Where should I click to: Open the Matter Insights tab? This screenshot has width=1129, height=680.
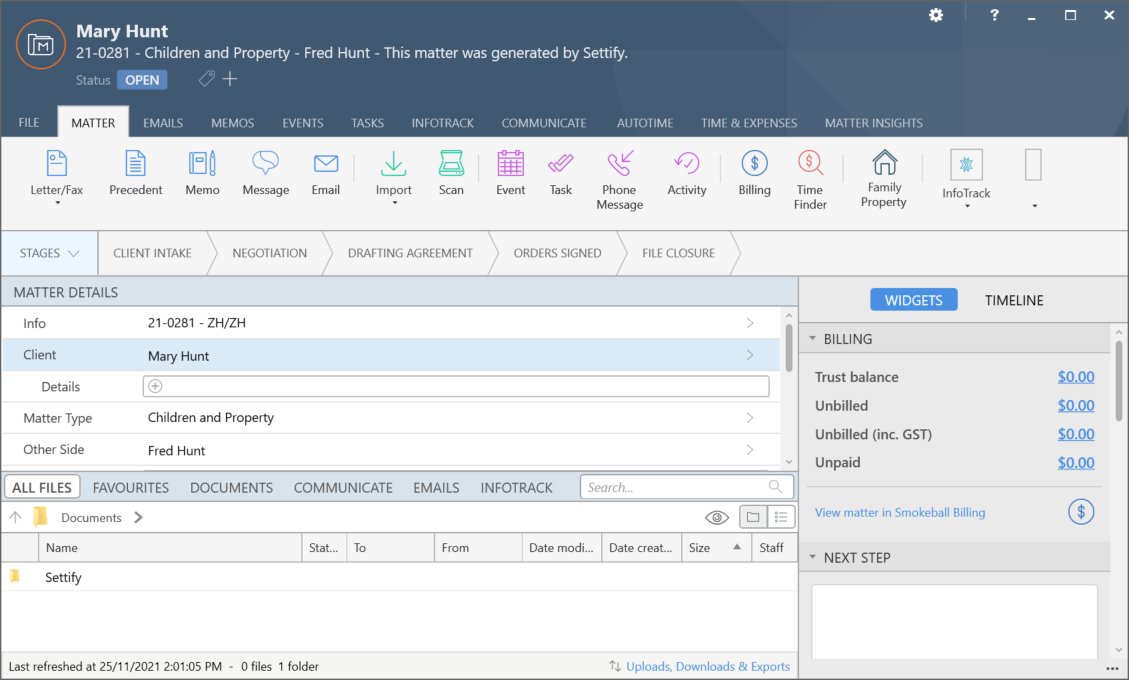coord(873,122)
